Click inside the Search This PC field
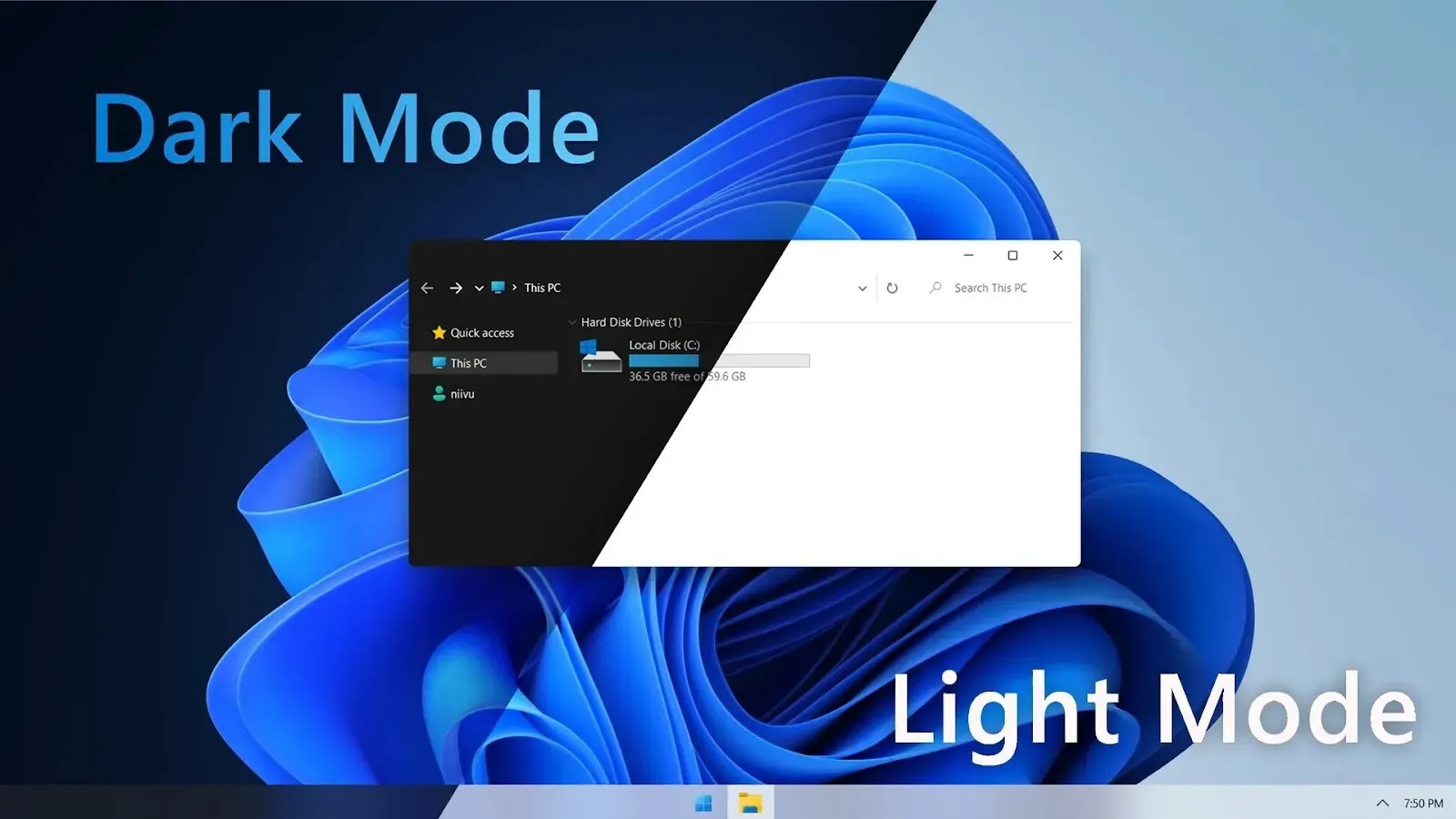The height and width of the screenshot is (819, 1456). tap(992, 288)
